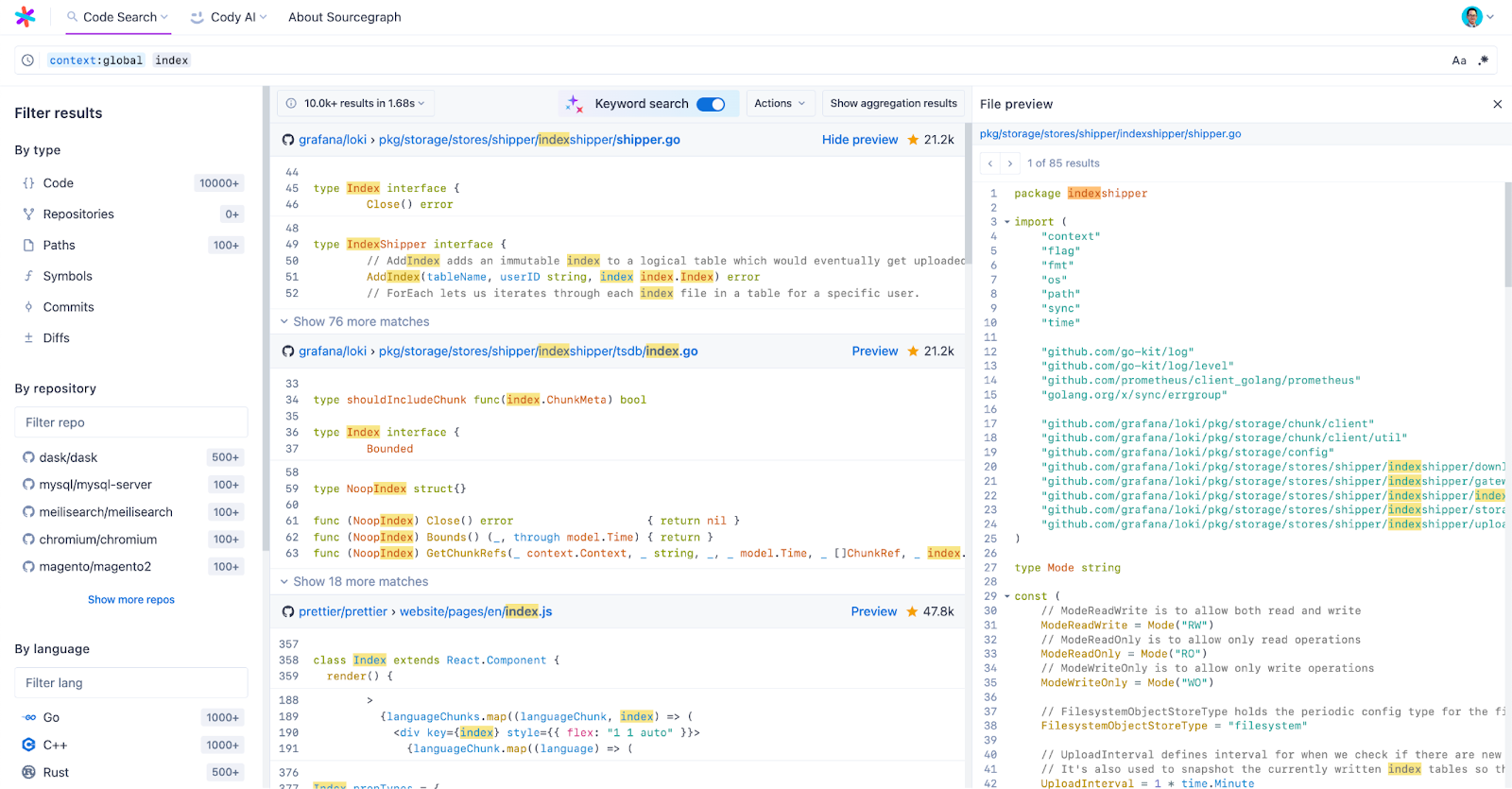Click the Commits node icon
1512x789 pixels.
coord(28,307)
